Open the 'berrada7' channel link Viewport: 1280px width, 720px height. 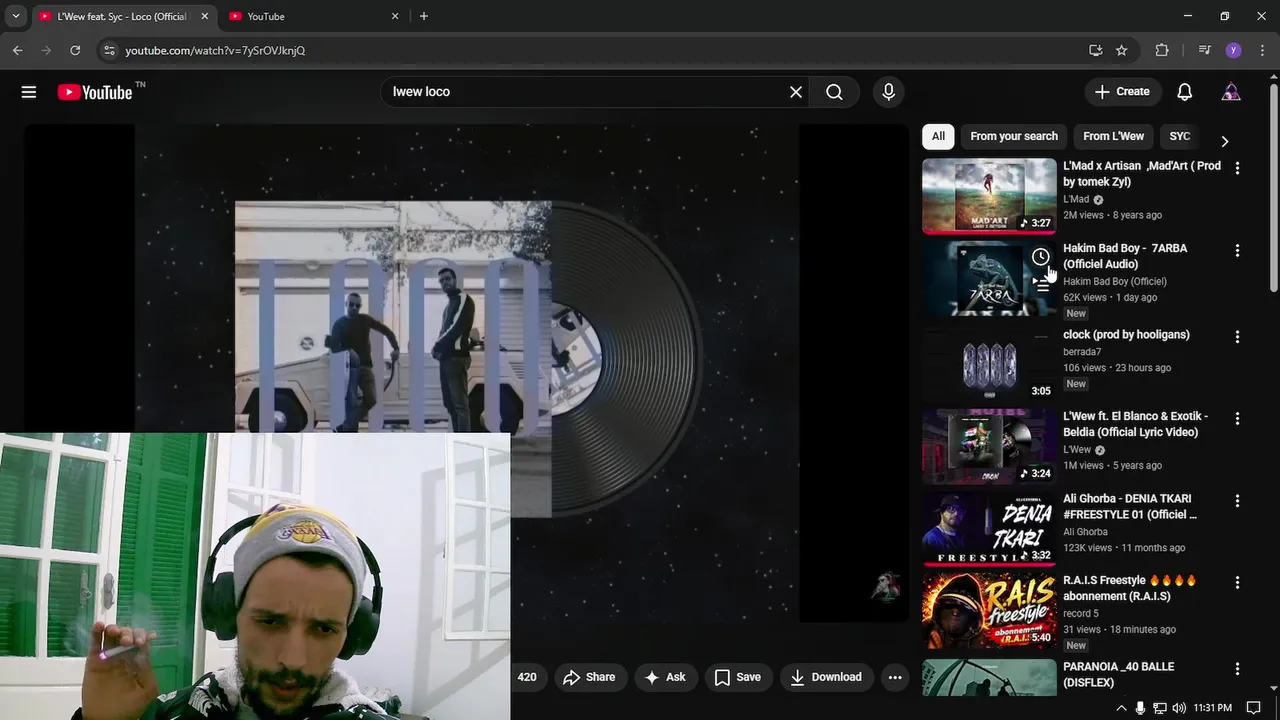pos(1082,352)
